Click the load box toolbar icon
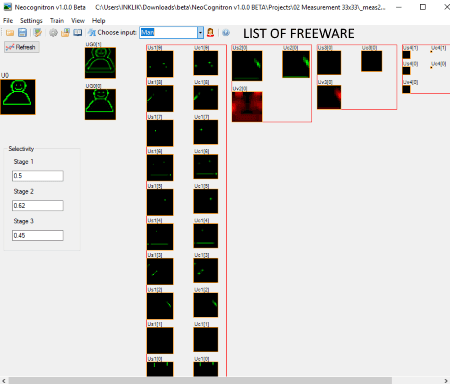Viewport: 450px width, 384px height. [x=65, y=33]
